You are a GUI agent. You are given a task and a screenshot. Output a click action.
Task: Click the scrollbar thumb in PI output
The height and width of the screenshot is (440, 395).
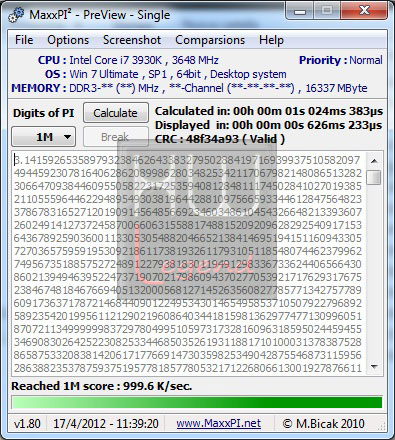pos(373,177)
